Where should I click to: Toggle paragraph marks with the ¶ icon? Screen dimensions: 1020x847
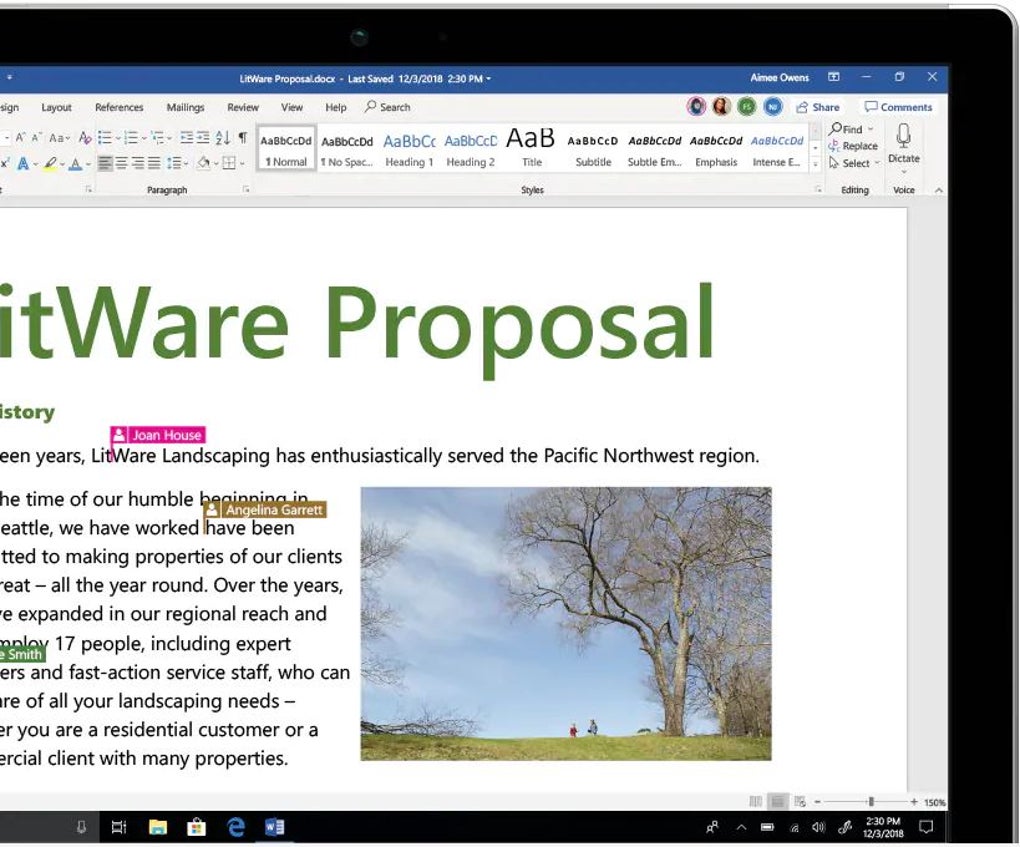[x=244, y=139]
